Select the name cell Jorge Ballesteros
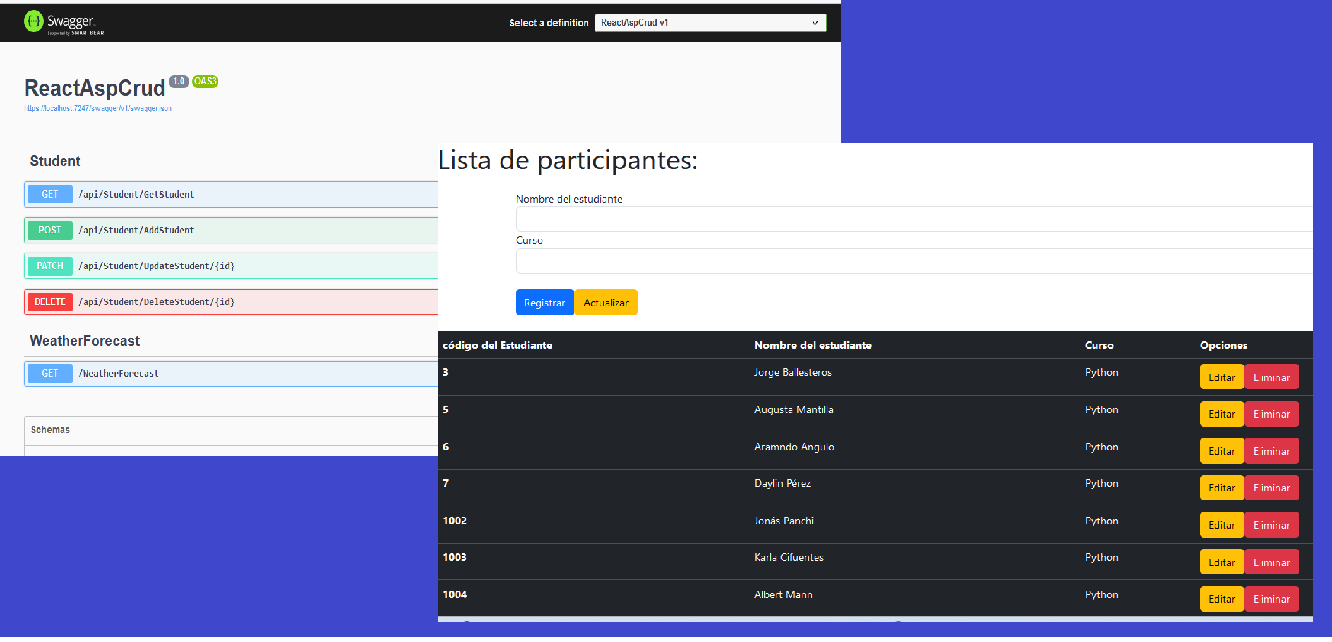This screenshot has height=642, width=1332. pos(793,372)
